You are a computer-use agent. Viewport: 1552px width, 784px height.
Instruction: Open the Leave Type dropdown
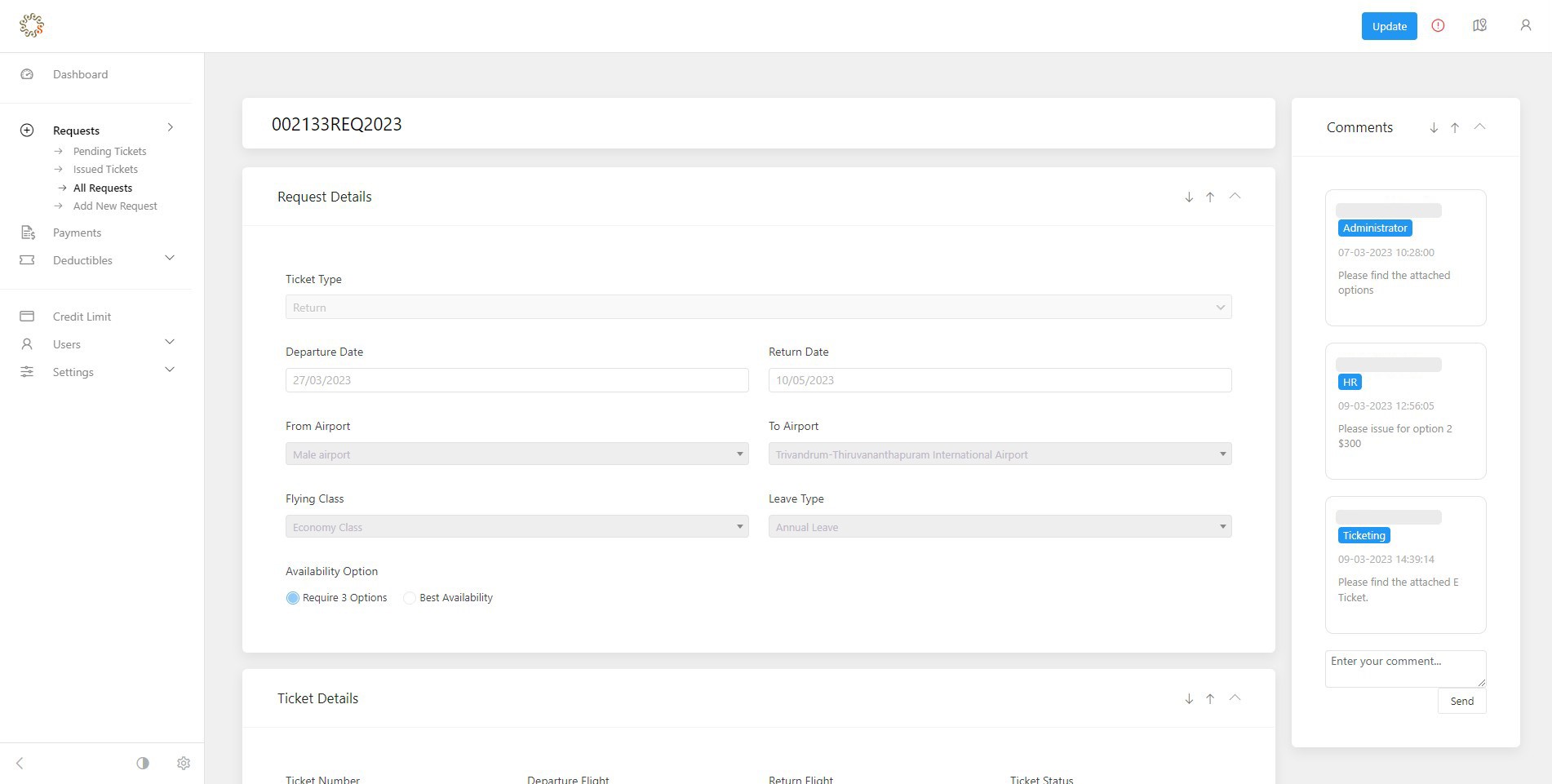(x=1000, y=527)
